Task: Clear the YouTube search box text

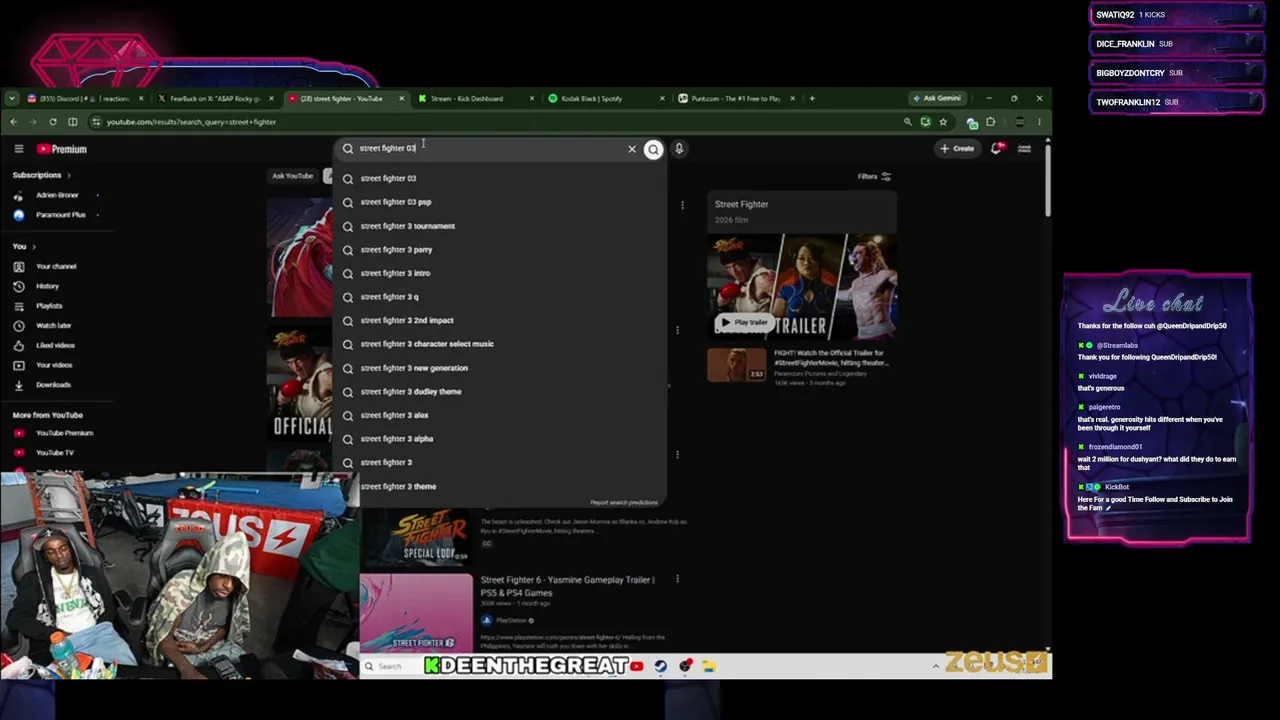Action: coord(632,149)
